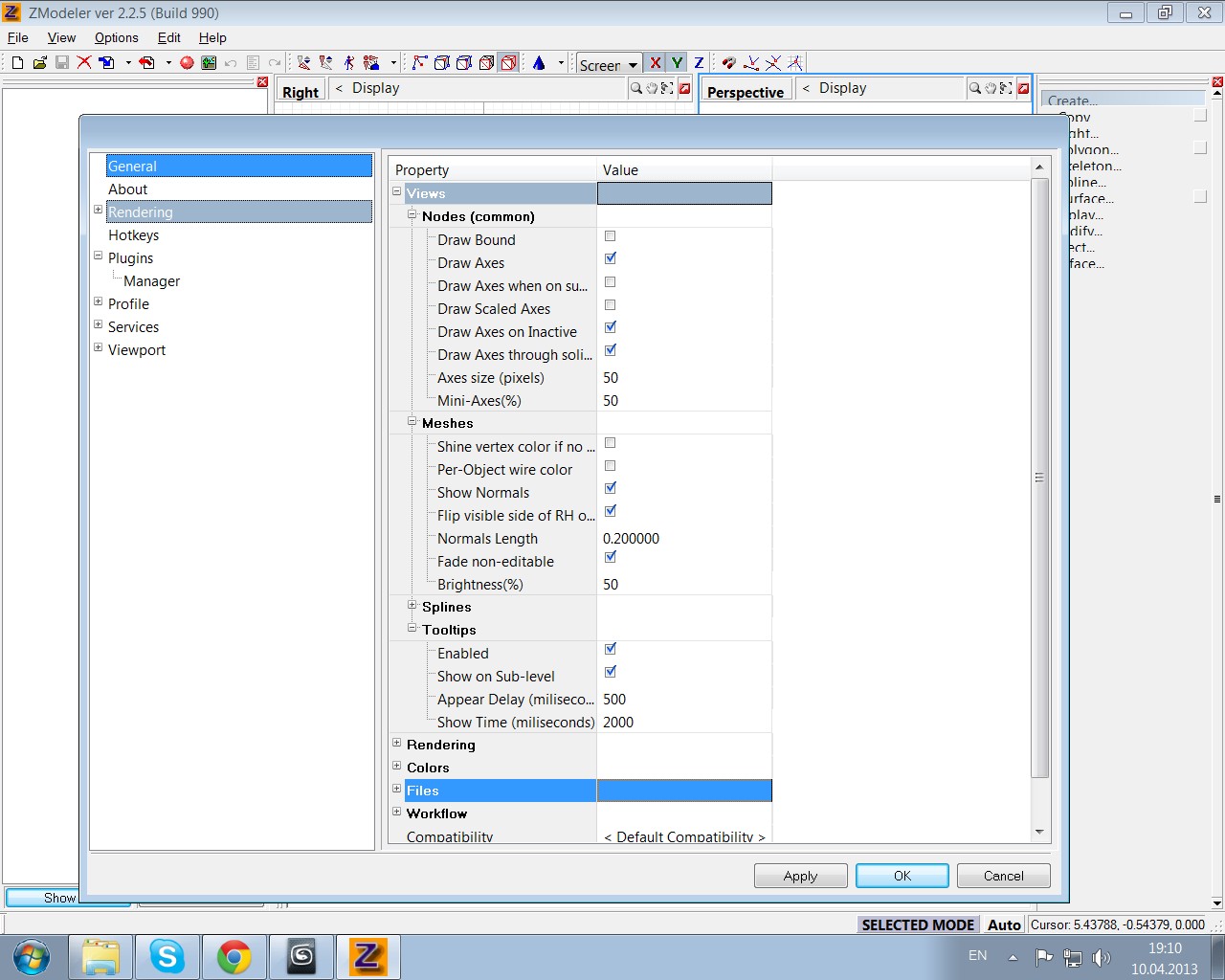Select the vertices level toolbar icon

(x=419, y=62)
